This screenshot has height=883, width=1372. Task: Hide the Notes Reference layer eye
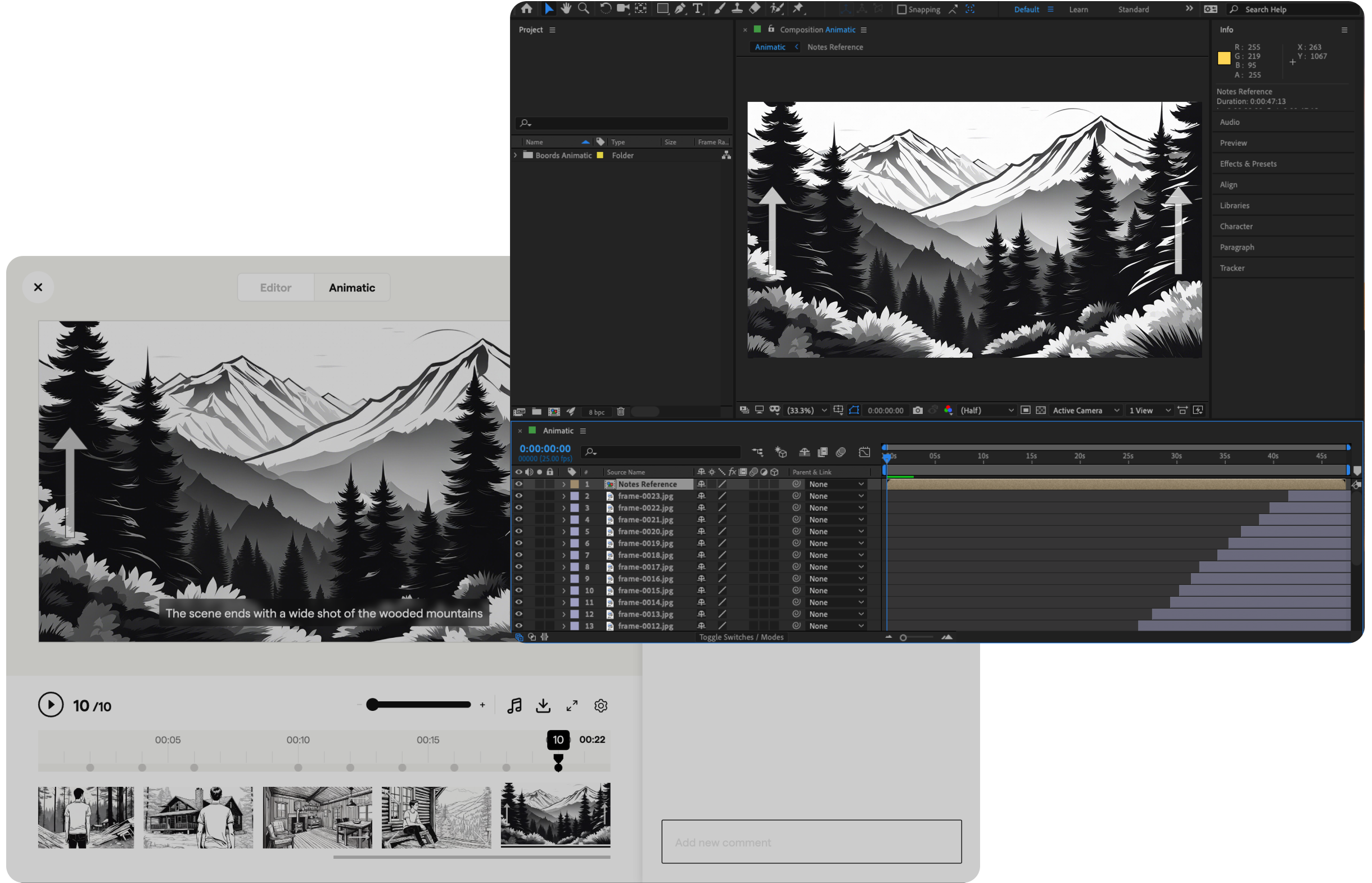pyautogui.click(x=519, y=484)
